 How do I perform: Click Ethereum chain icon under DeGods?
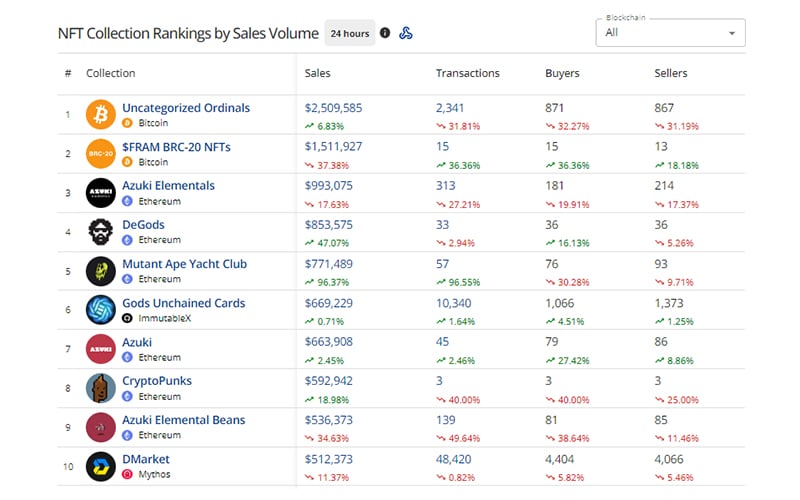[x=128, y=240]
